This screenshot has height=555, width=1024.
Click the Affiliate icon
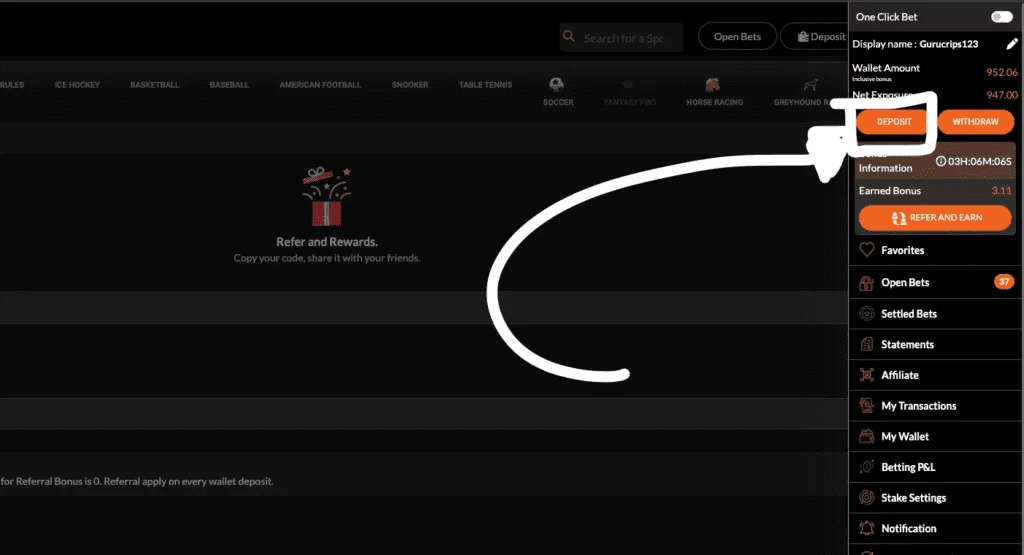[x=867, y=375]
